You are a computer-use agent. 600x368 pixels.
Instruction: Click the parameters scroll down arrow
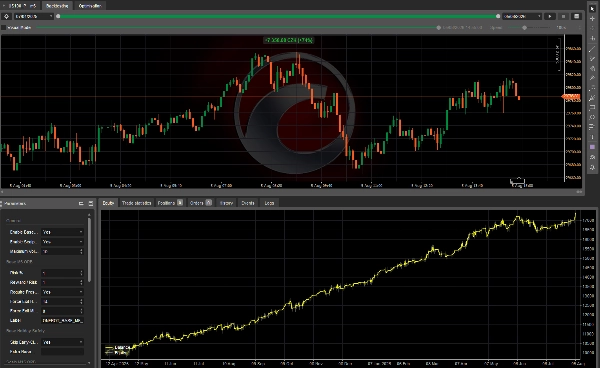pos(90,363)
